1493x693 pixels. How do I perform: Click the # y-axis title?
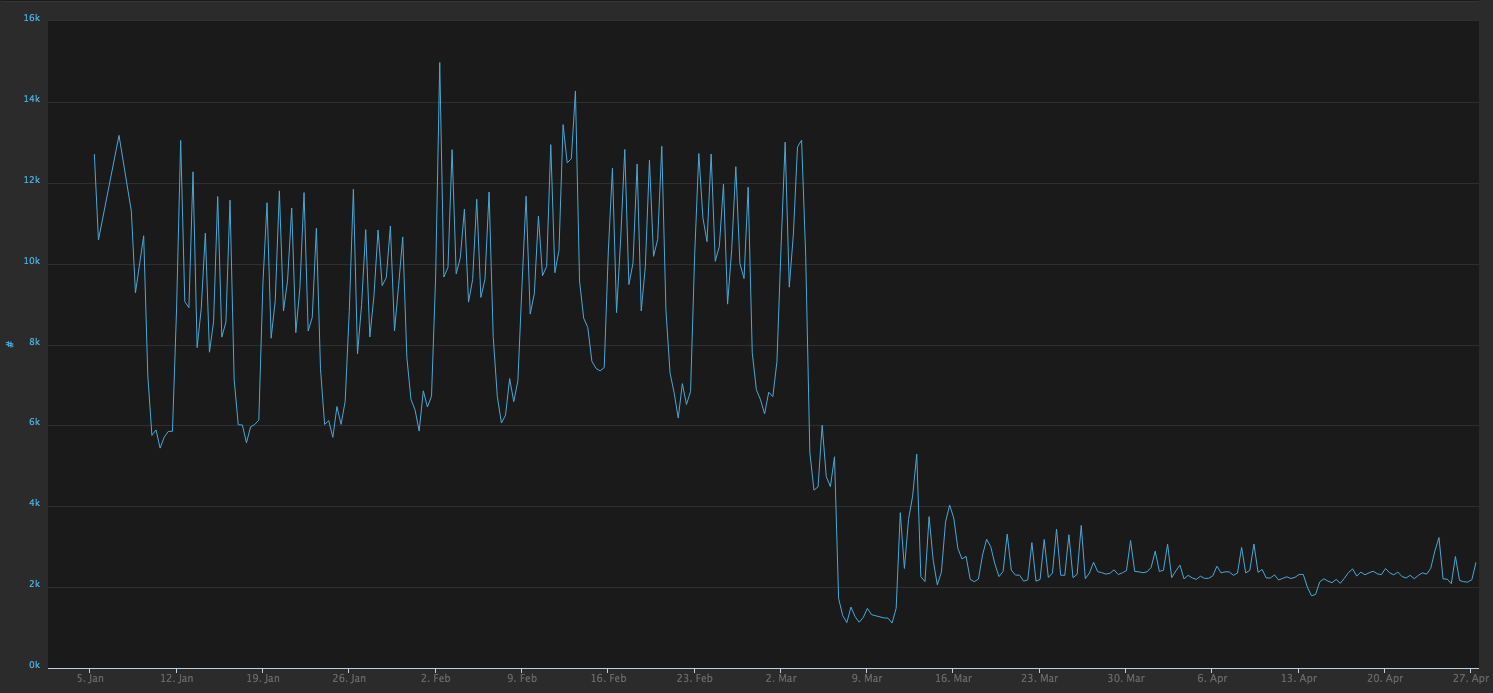click(x=9, y=344)
